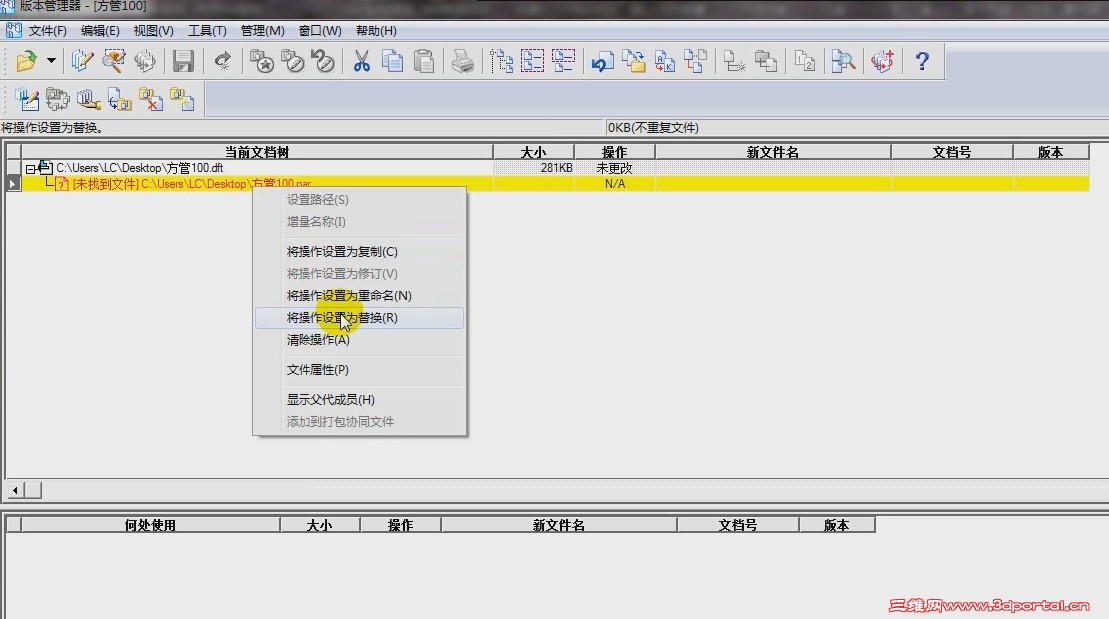Open the 工具(T) menu

pos(207,30)
